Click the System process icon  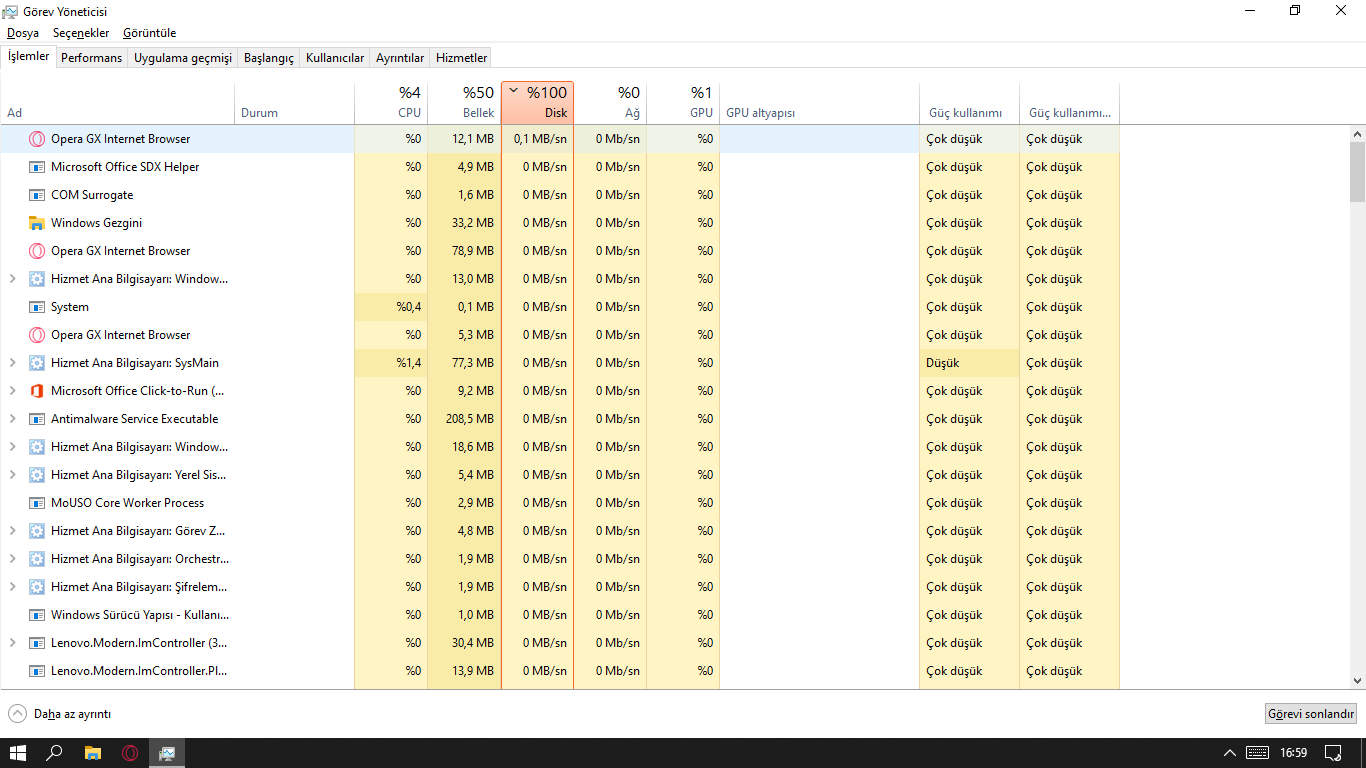point(37,307)
